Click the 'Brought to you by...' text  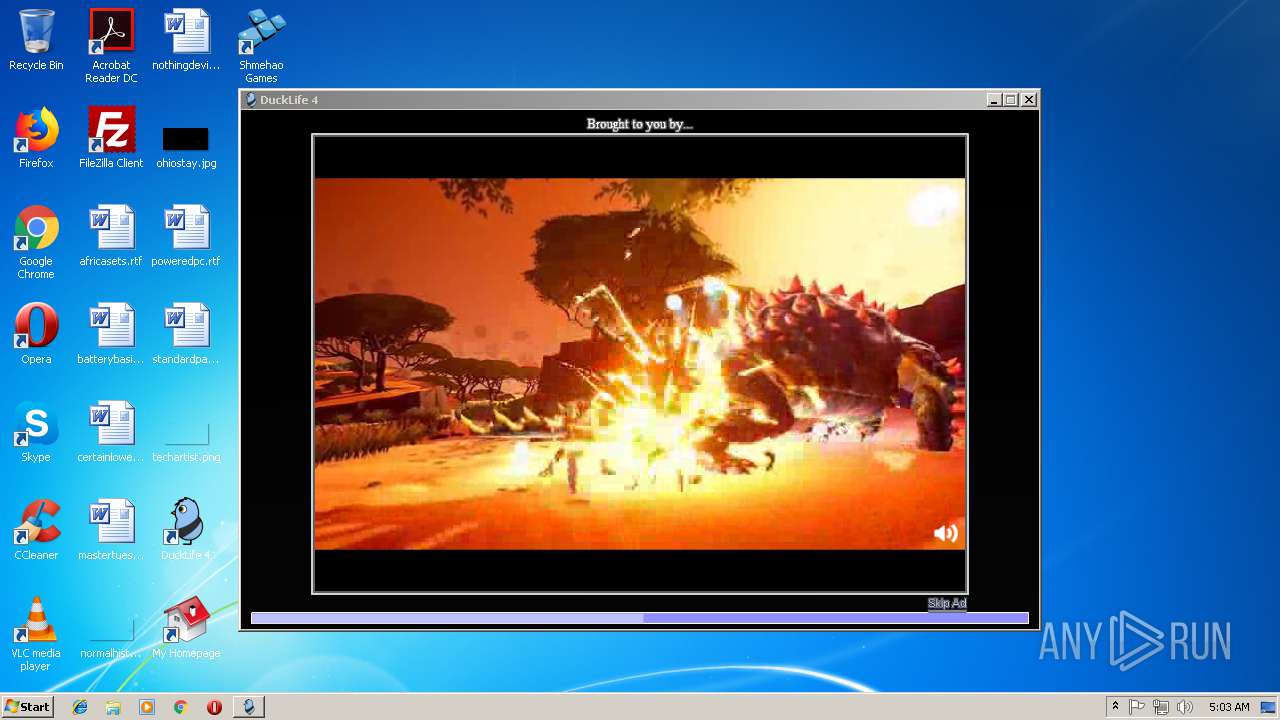(640, 124)
